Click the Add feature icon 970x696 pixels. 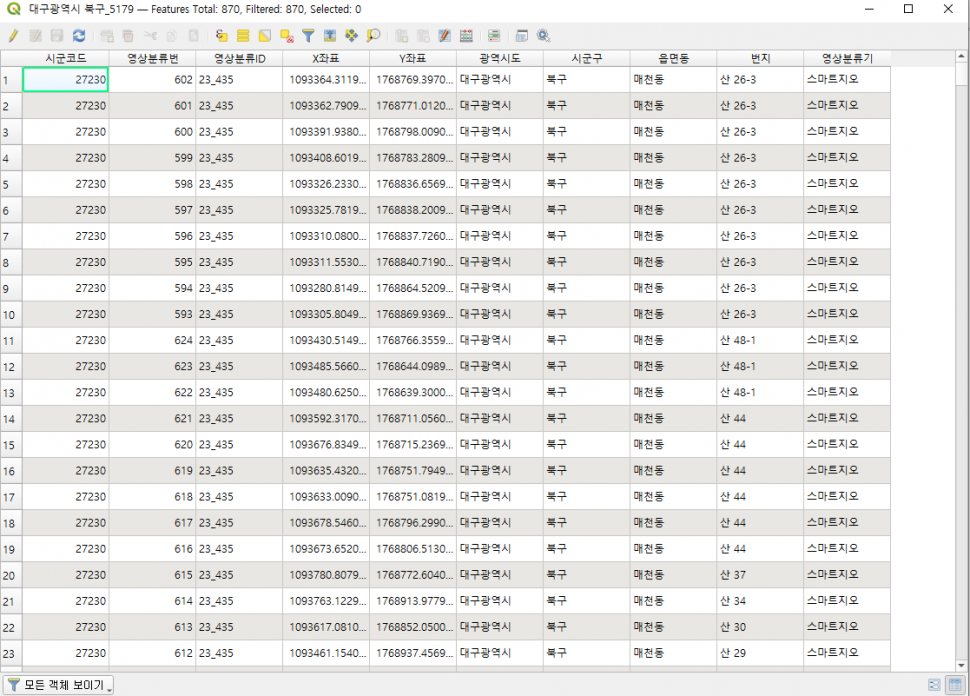click(106, 36)
